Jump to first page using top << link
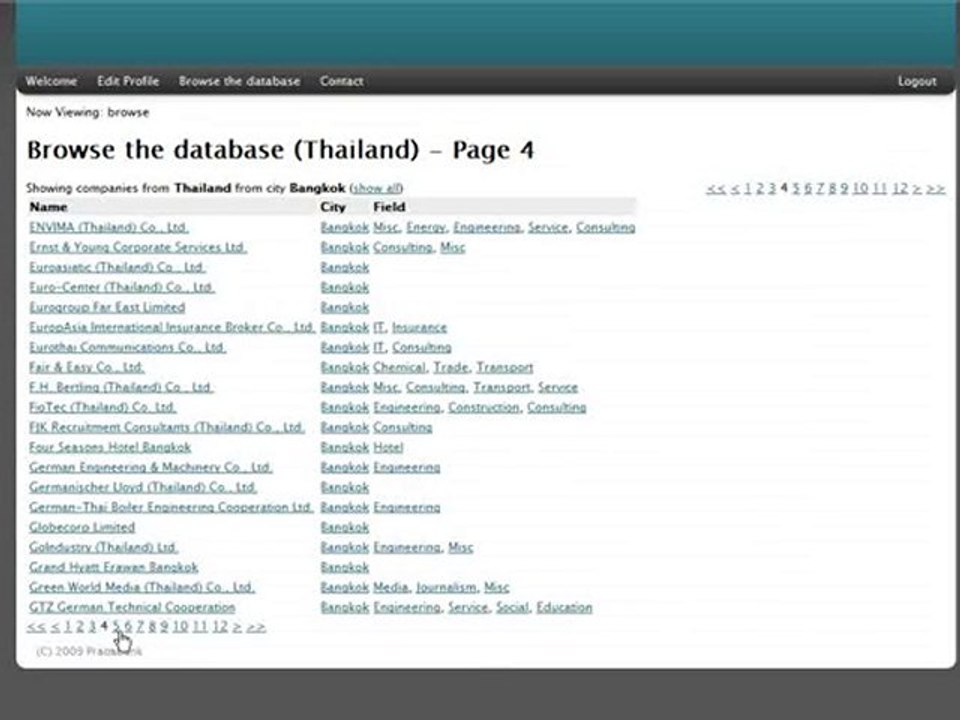The width and height of the screenshot is (960, 720). [716, 188]
